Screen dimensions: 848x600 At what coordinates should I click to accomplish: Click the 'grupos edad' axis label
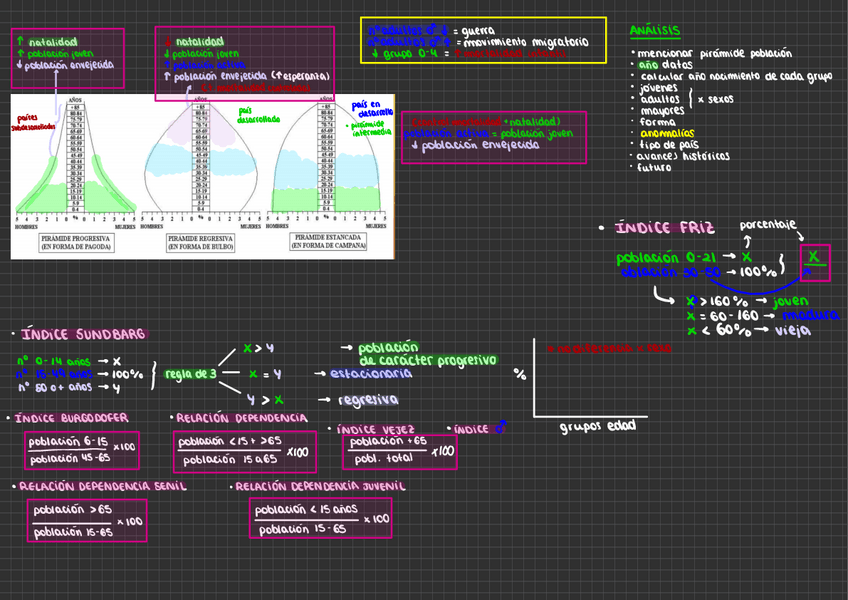[596, 426]
